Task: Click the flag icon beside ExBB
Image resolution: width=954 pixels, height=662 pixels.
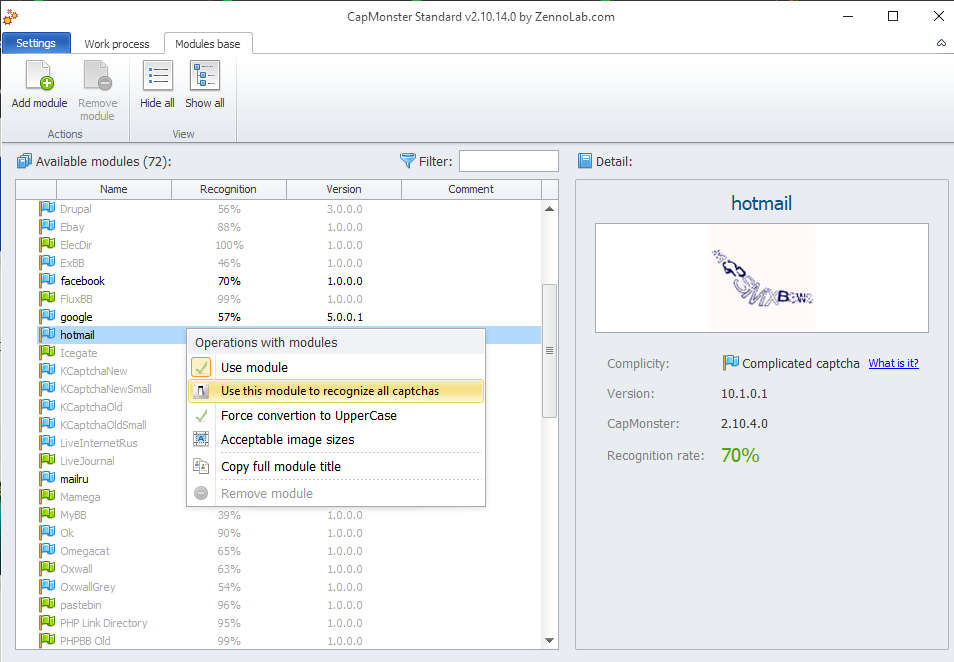Action: point(47,263)
